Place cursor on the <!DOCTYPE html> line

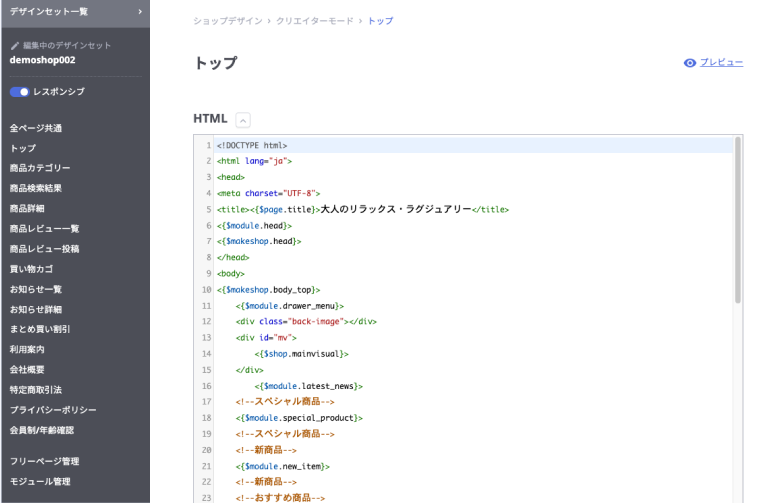[252, 145]
